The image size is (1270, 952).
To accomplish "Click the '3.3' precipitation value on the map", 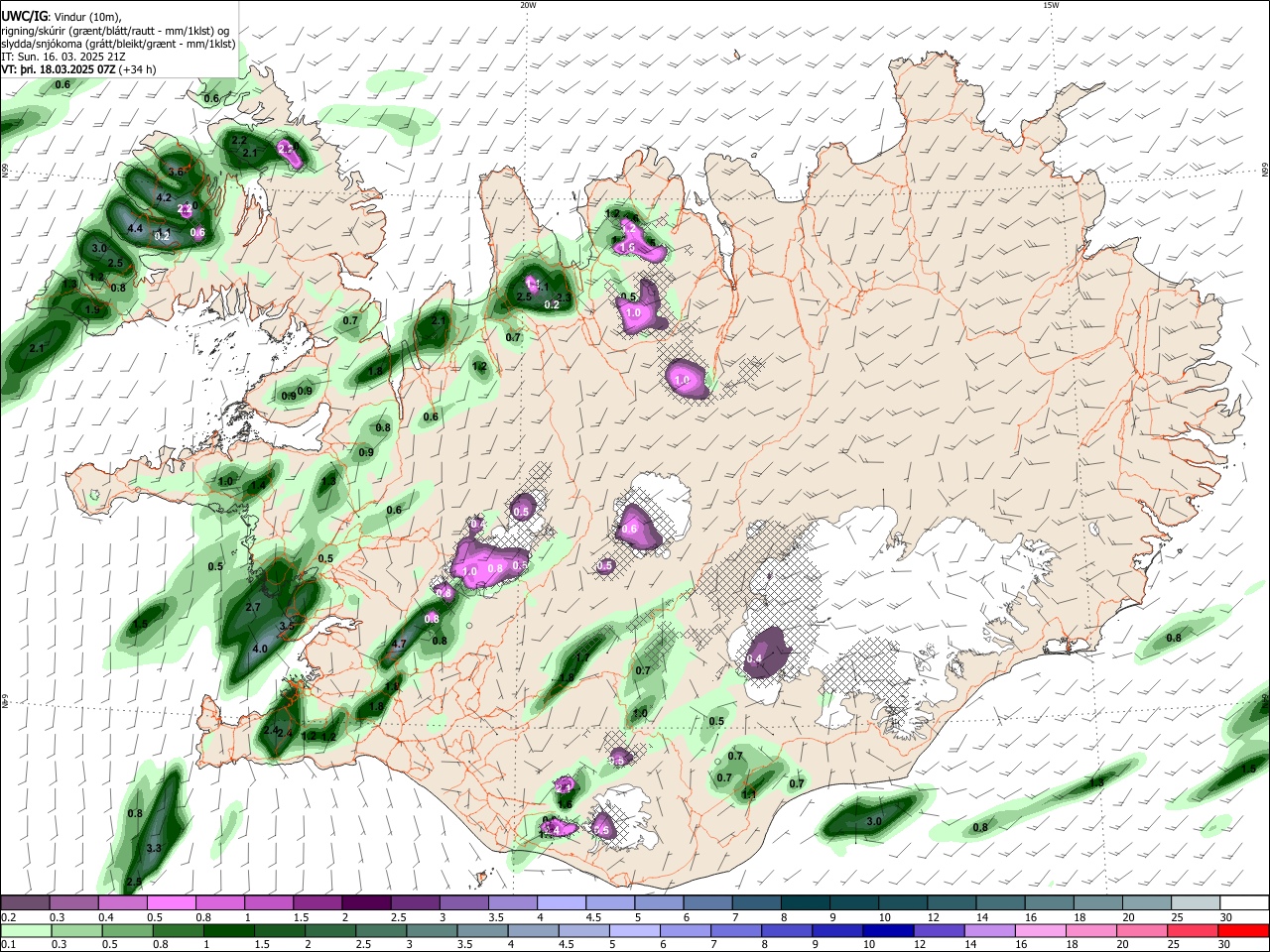I will [x=154, y=849].
